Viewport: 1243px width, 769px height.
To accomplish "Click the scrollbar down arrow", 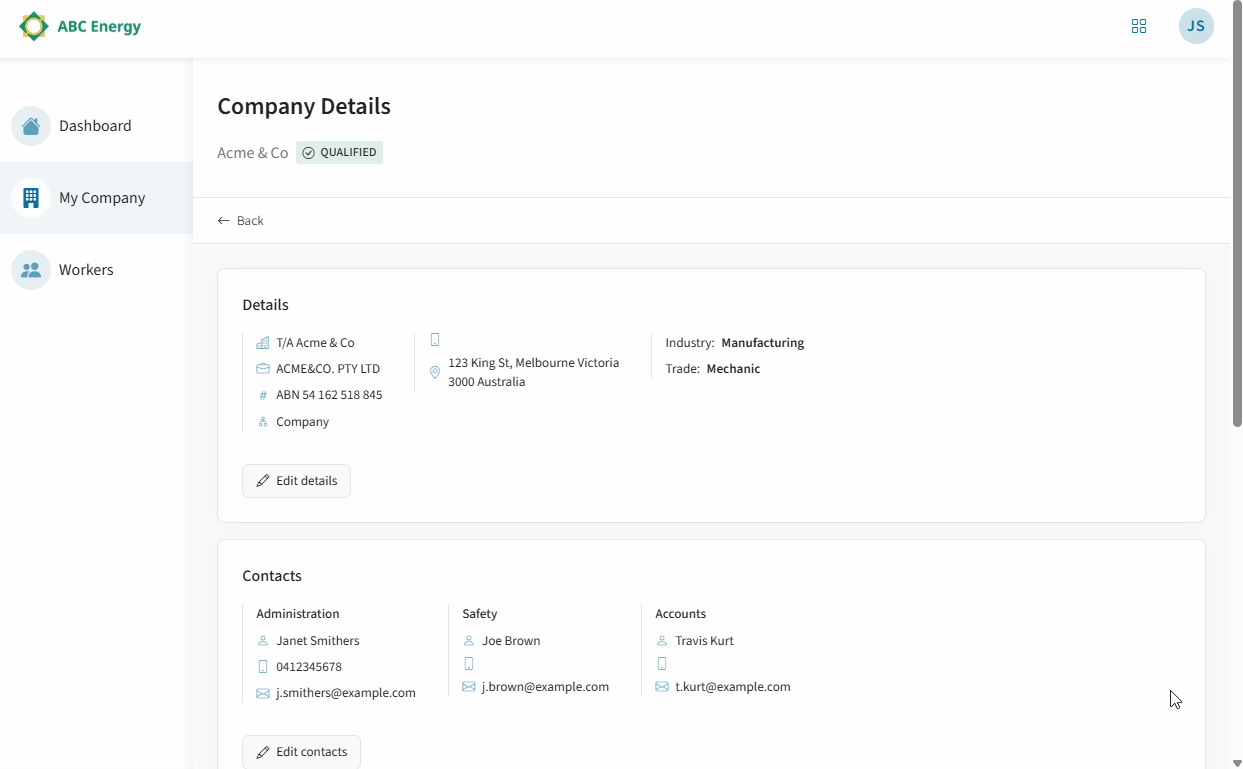I will pos(1237,763).
